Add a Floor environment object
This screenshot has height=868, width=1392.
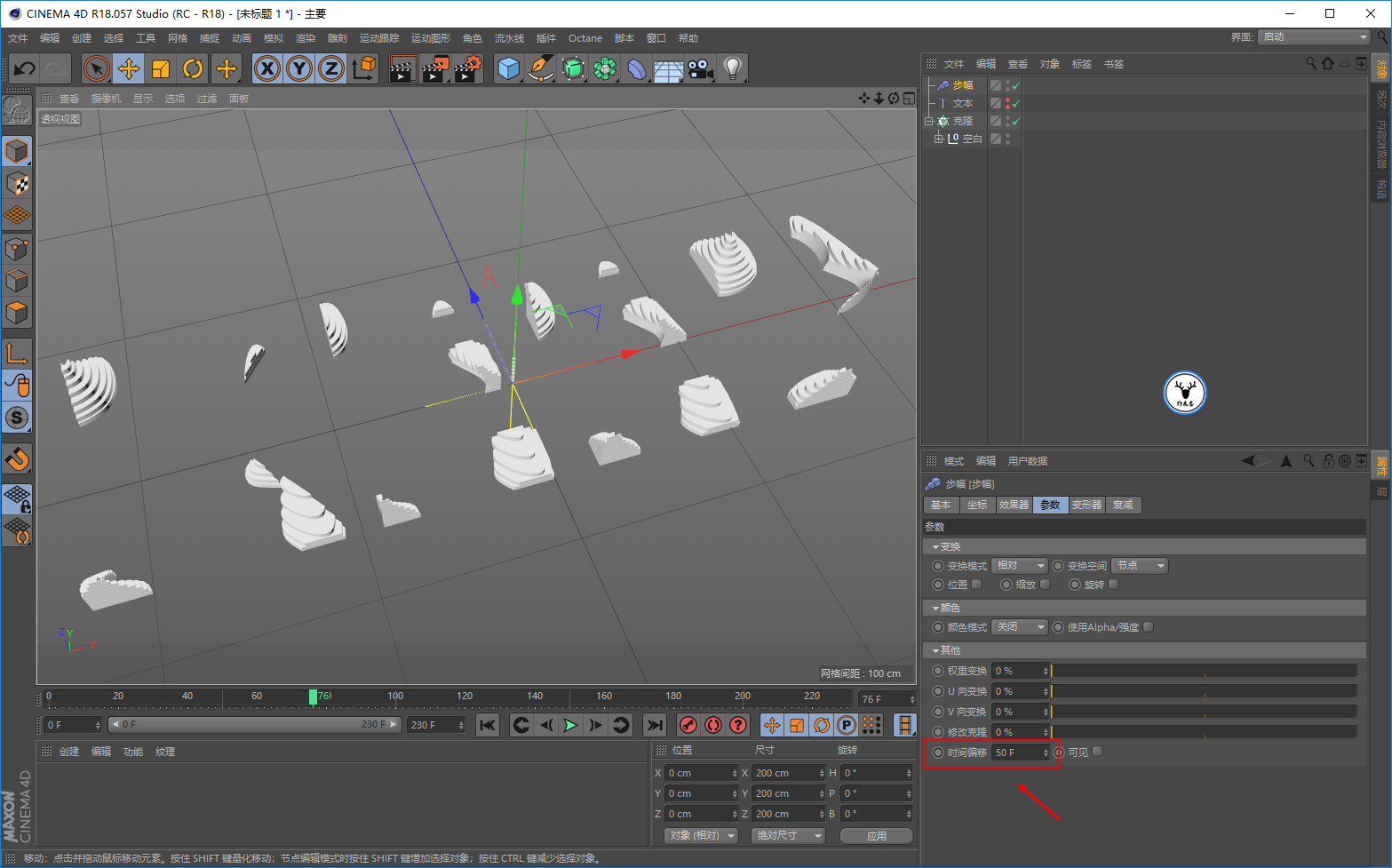tap(668, 68)
